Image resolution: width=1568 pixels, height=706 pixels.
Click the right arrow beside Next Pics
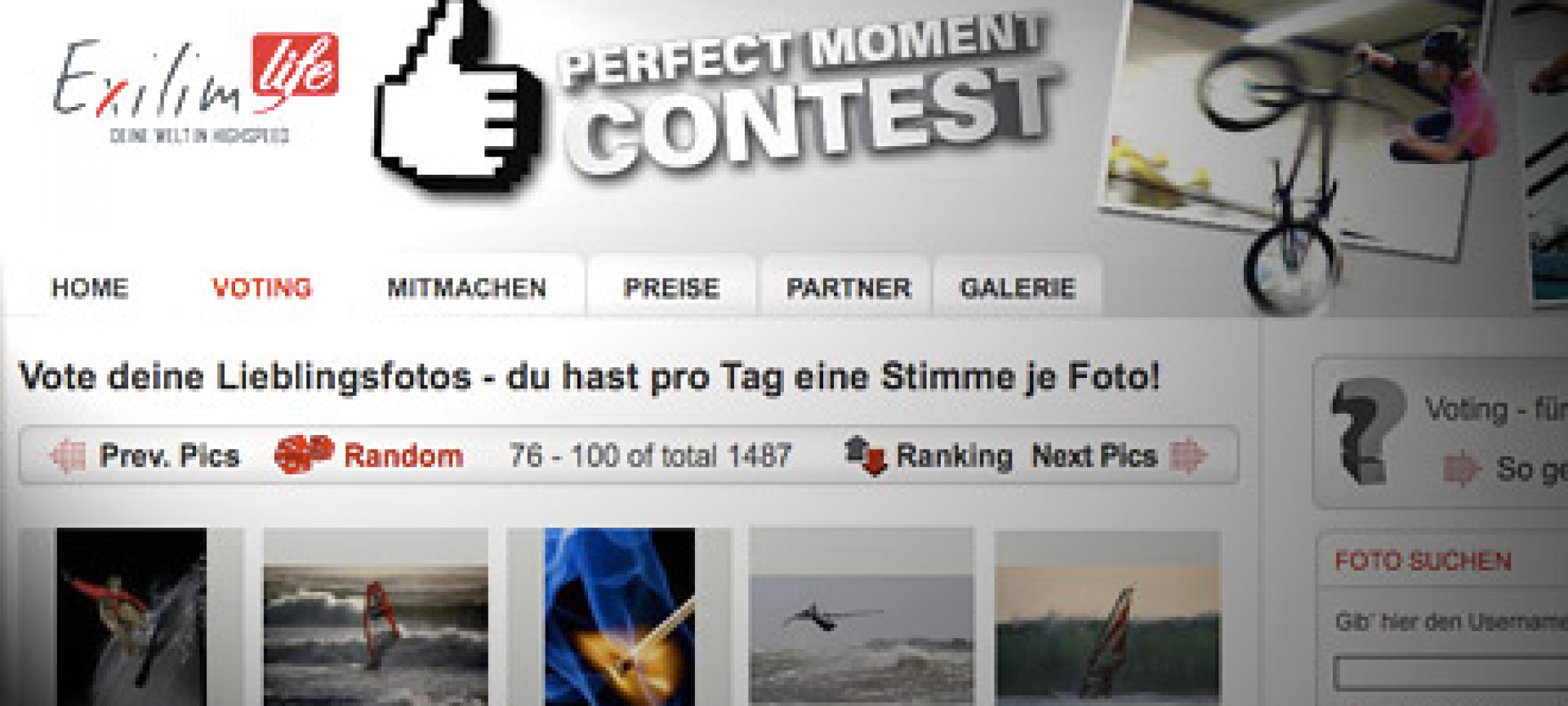click(x=1188, y=455)
